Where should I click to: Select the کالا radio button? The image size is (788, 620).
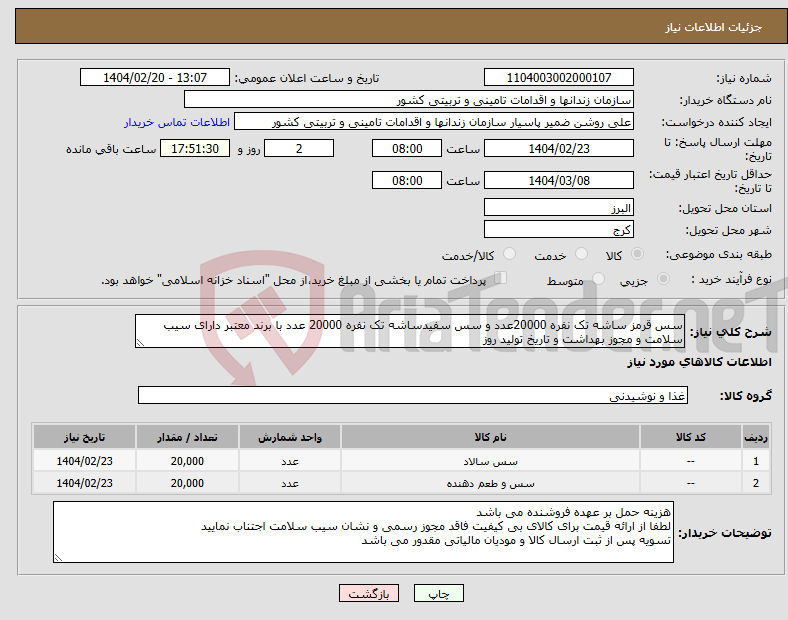tap(637, 254)
